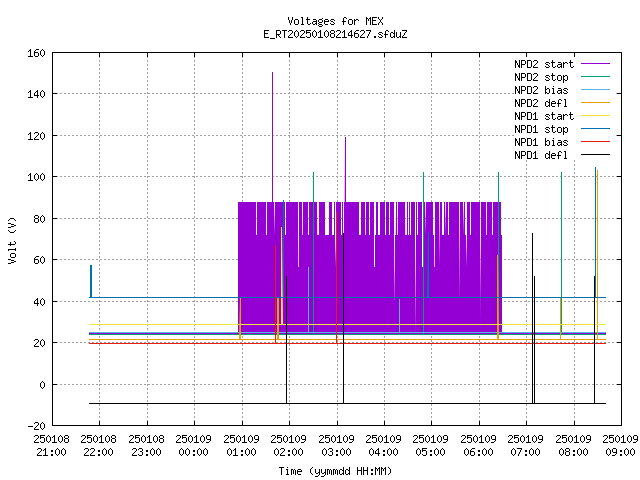Click the black NPD1 defl legend line

(x=596, y=155)
